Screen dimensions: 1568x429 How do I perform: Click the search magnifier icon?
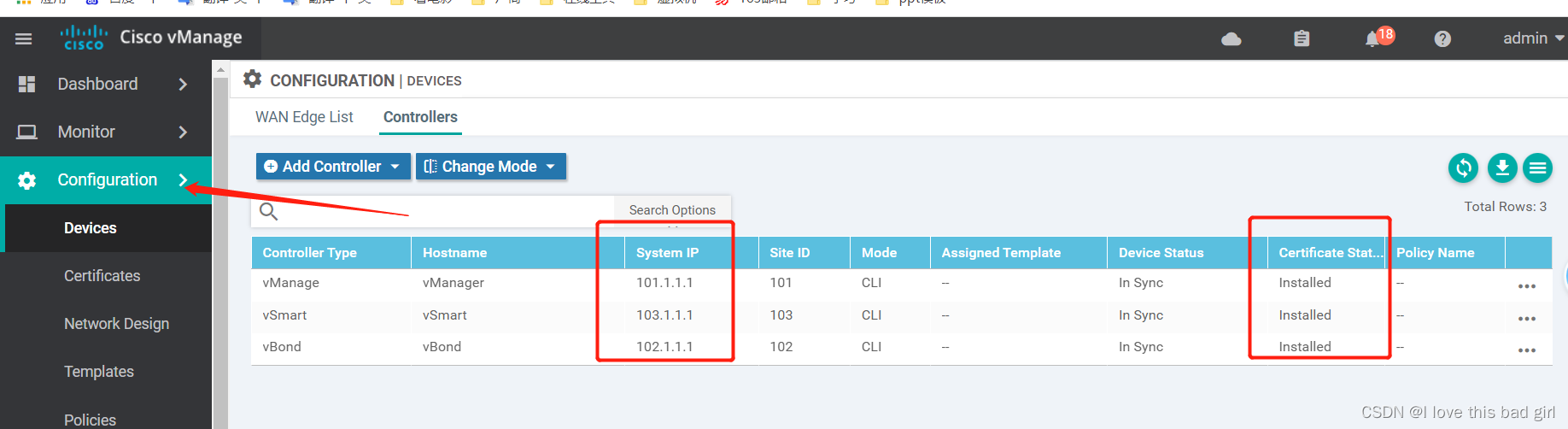(268, 211)
